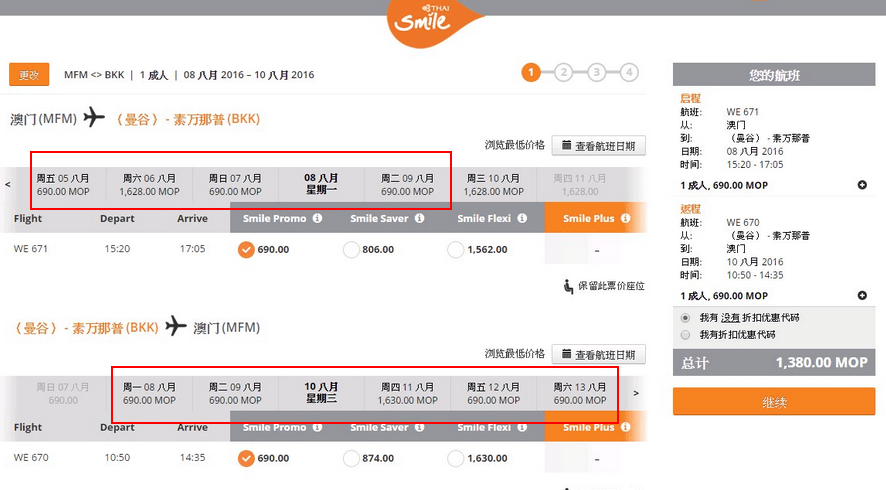Choose 我有折扣优惠代码 option
This screenshot has height=490, width=886.
pyautogui.click(x=685, y=335)
